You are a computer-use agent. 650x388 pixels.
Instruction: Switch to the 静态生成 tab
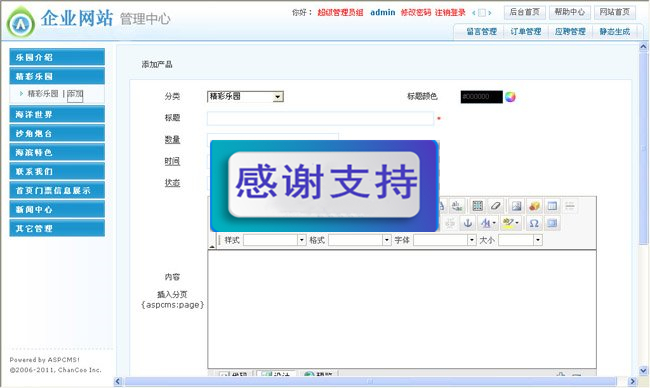(x=615, y=32)
